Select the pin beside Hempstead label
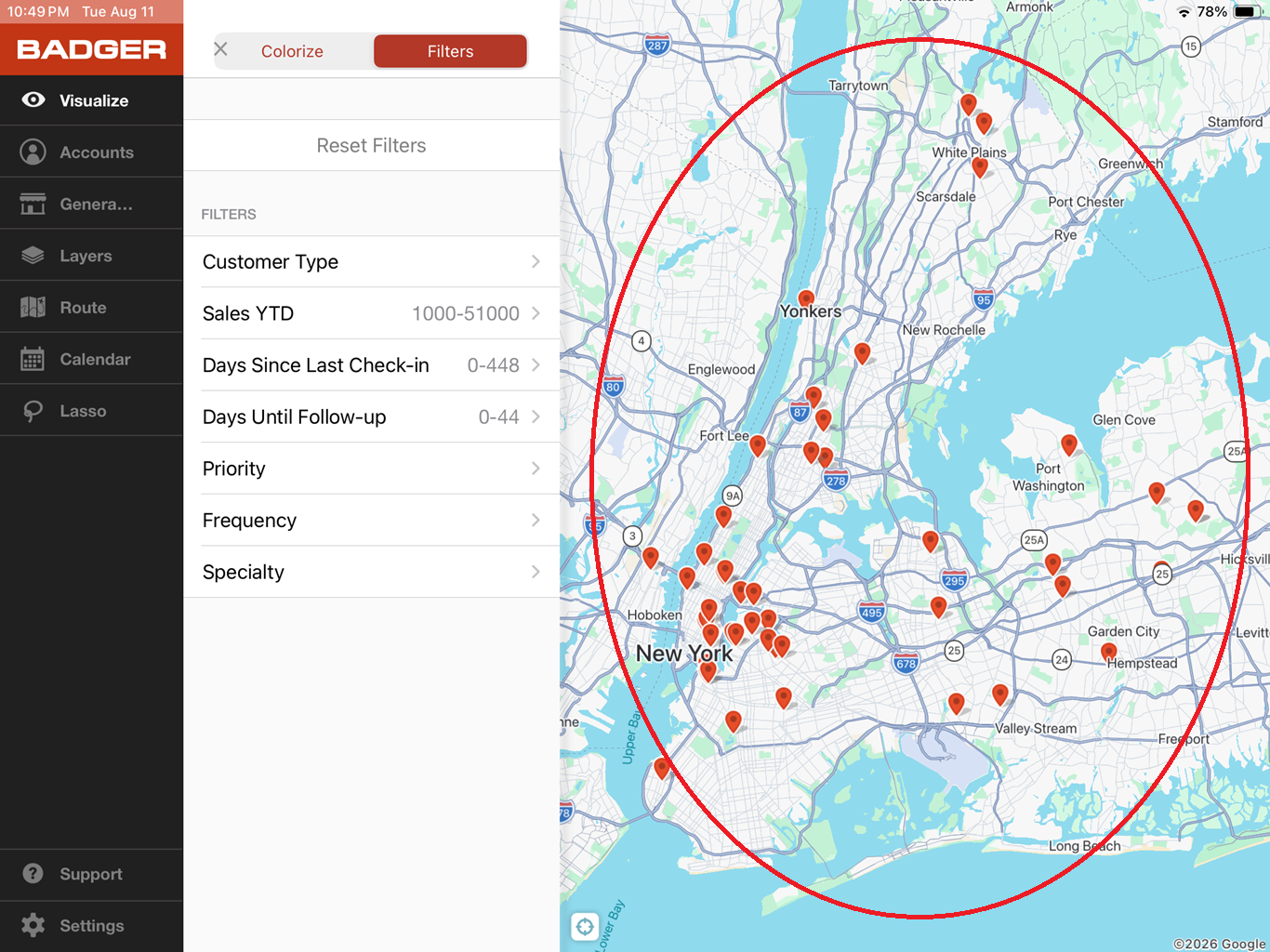 [x=1108, y=654]
